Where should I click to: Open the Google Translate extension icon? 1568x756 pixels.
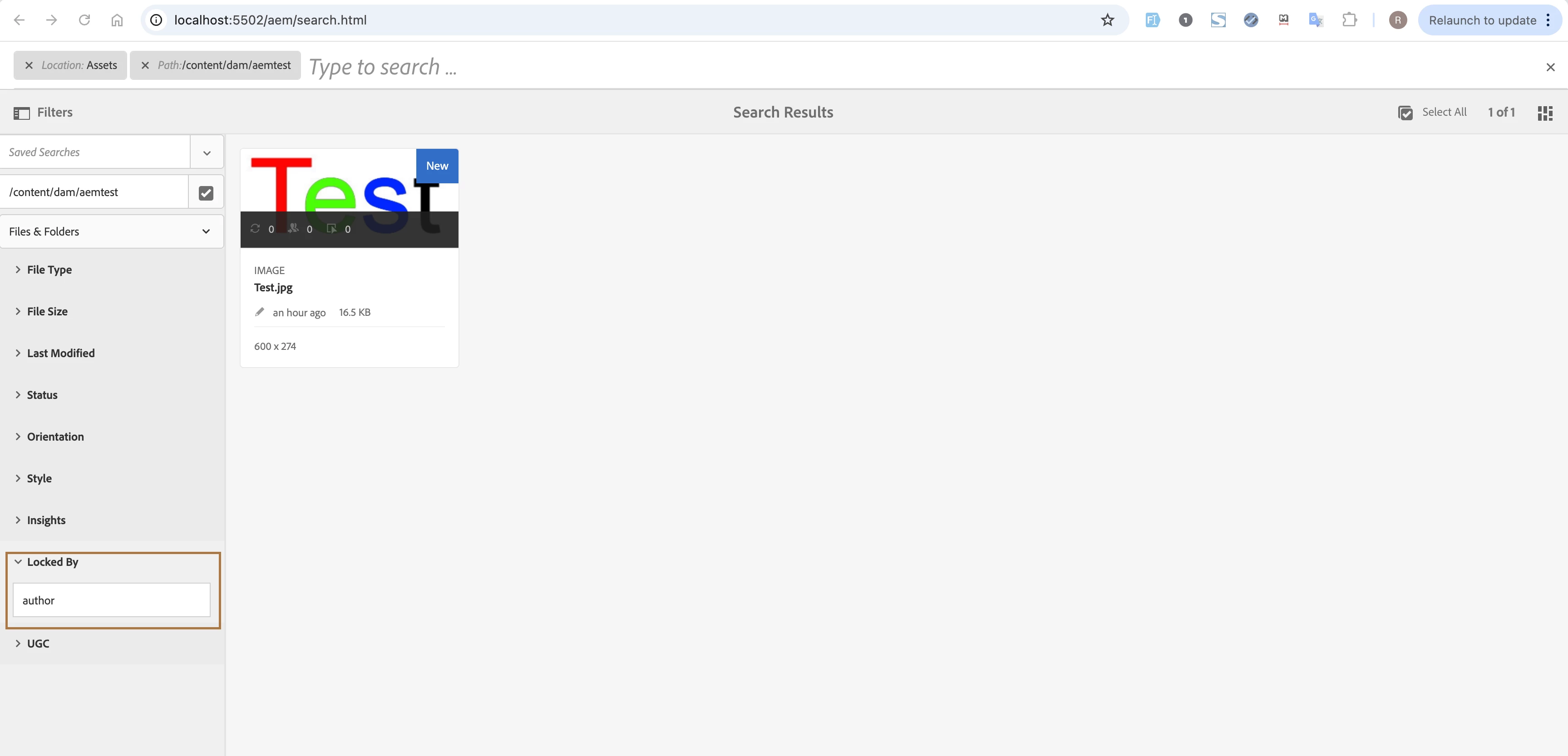(1316, 20)
